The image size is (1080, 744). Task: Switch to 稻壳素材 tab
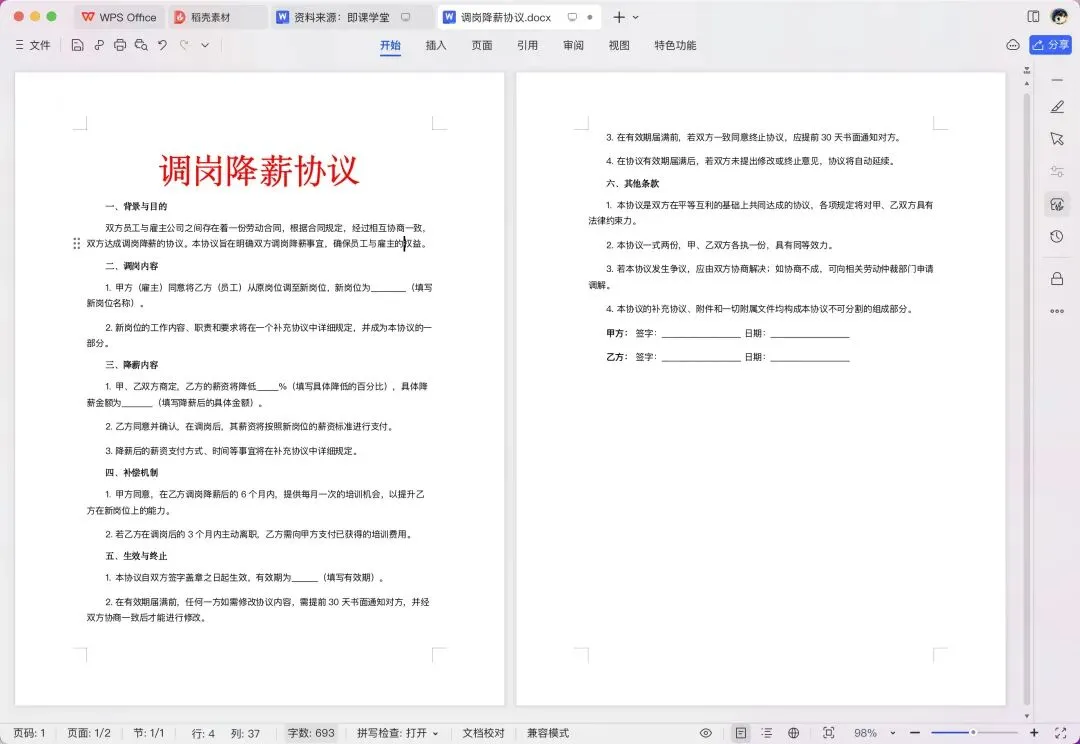pos(217,17)
